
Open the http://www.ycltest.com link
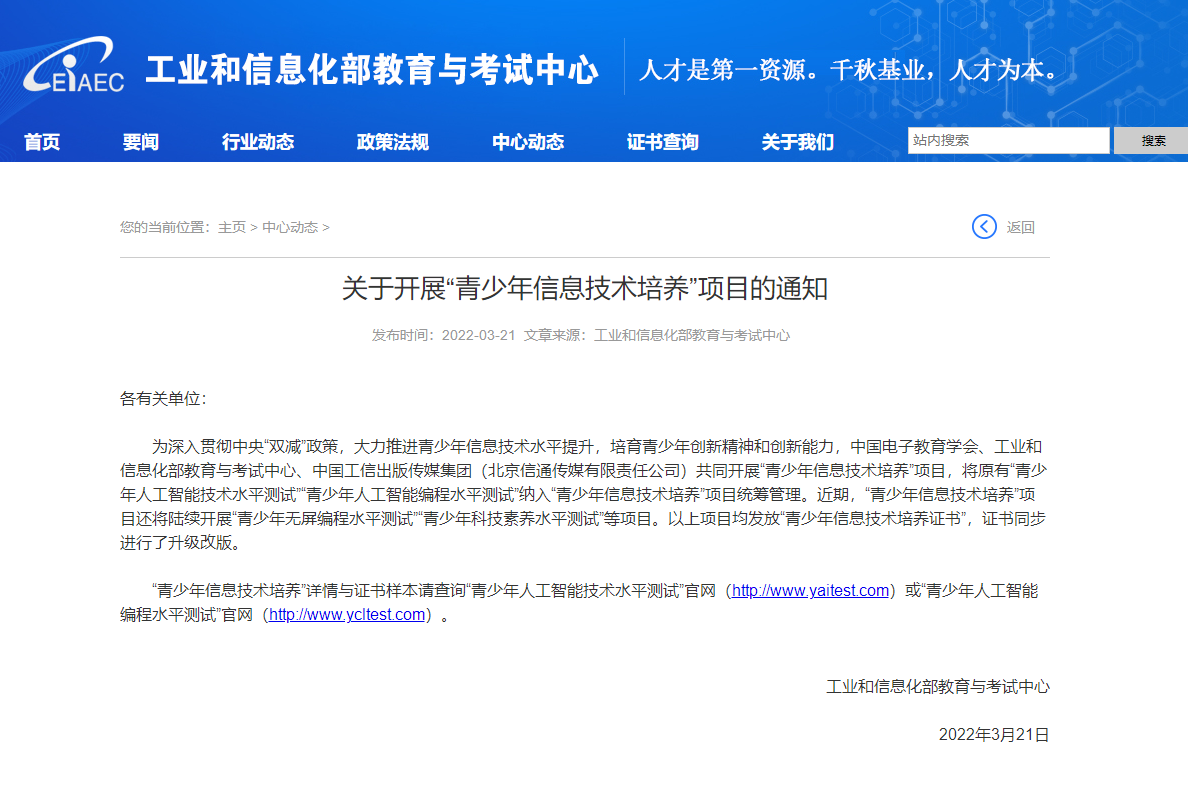[x=347, y=615]
